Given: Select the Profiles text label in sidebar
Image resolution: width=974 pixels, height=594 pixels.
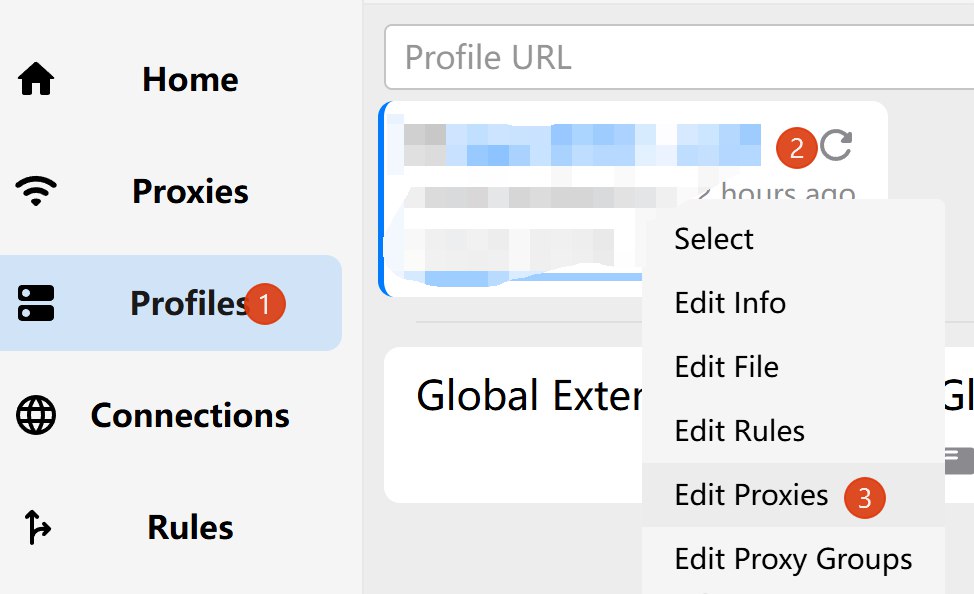Looking at the screenshot, I should click(188, 303).
